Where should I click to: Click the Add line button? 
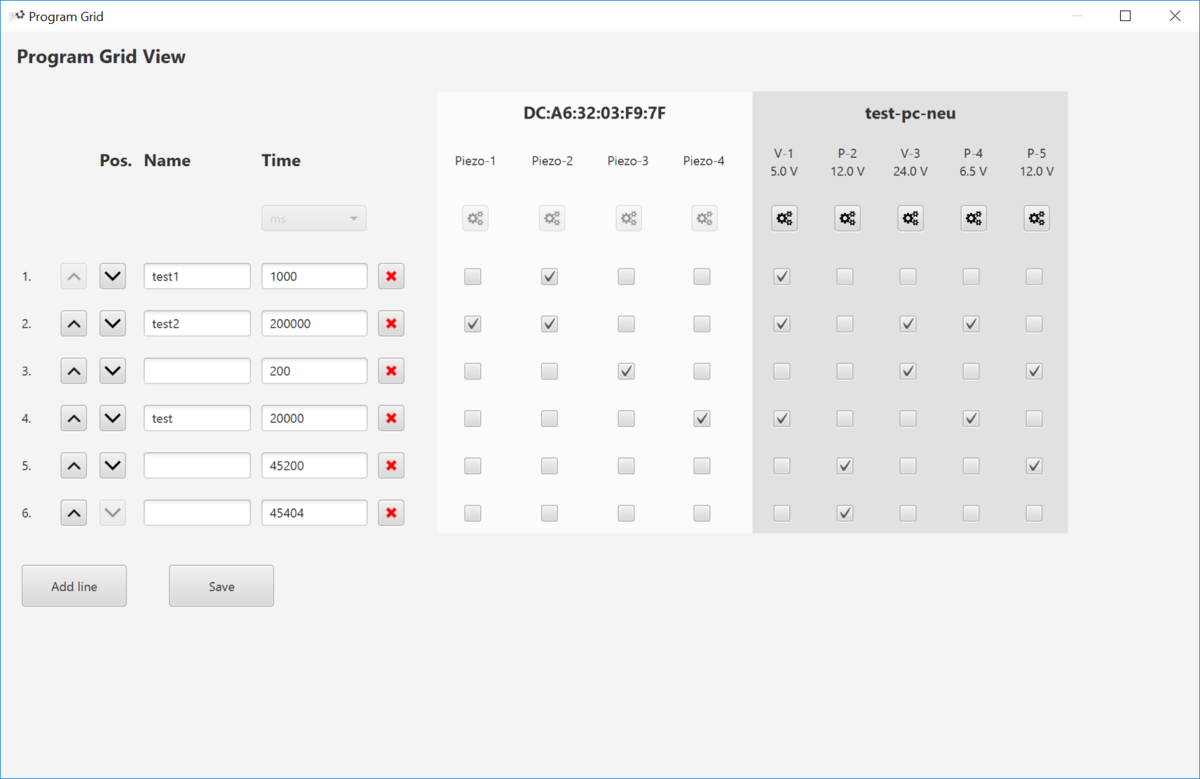click(73, 585)
